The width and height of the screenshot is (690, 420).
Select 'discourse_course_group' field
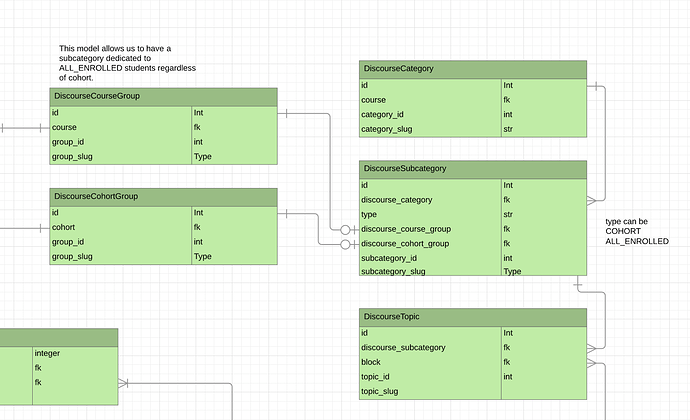406,229
